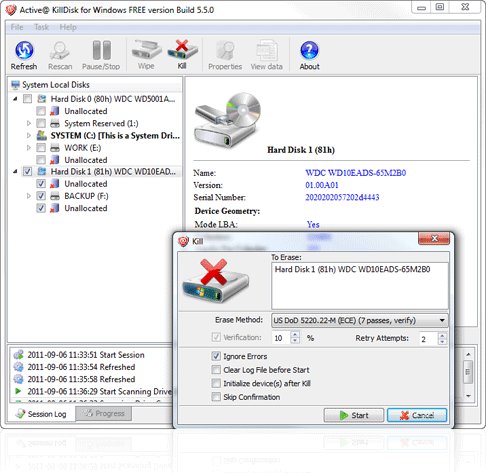This screenshot has height=473, width=486.
Task: Click the Verification percent value field
Action: pos(282,338)
